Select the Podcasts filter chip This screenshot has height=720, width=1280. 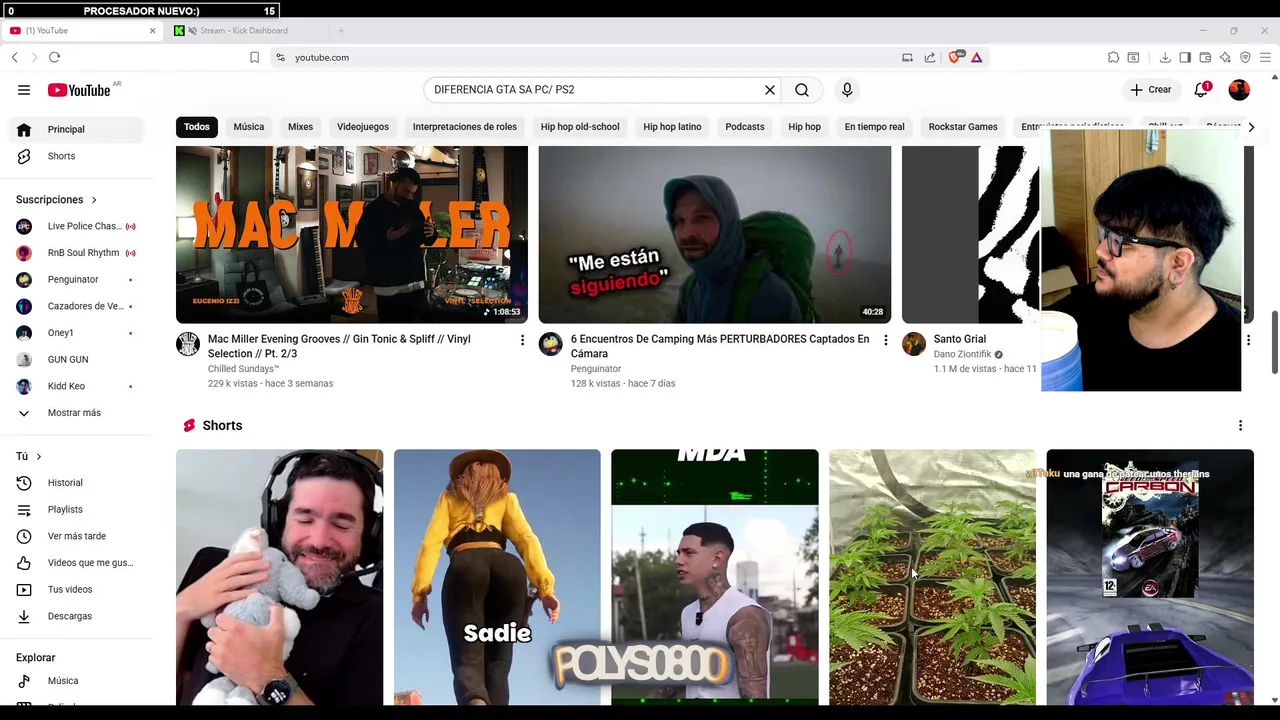[x=745, y=127]
